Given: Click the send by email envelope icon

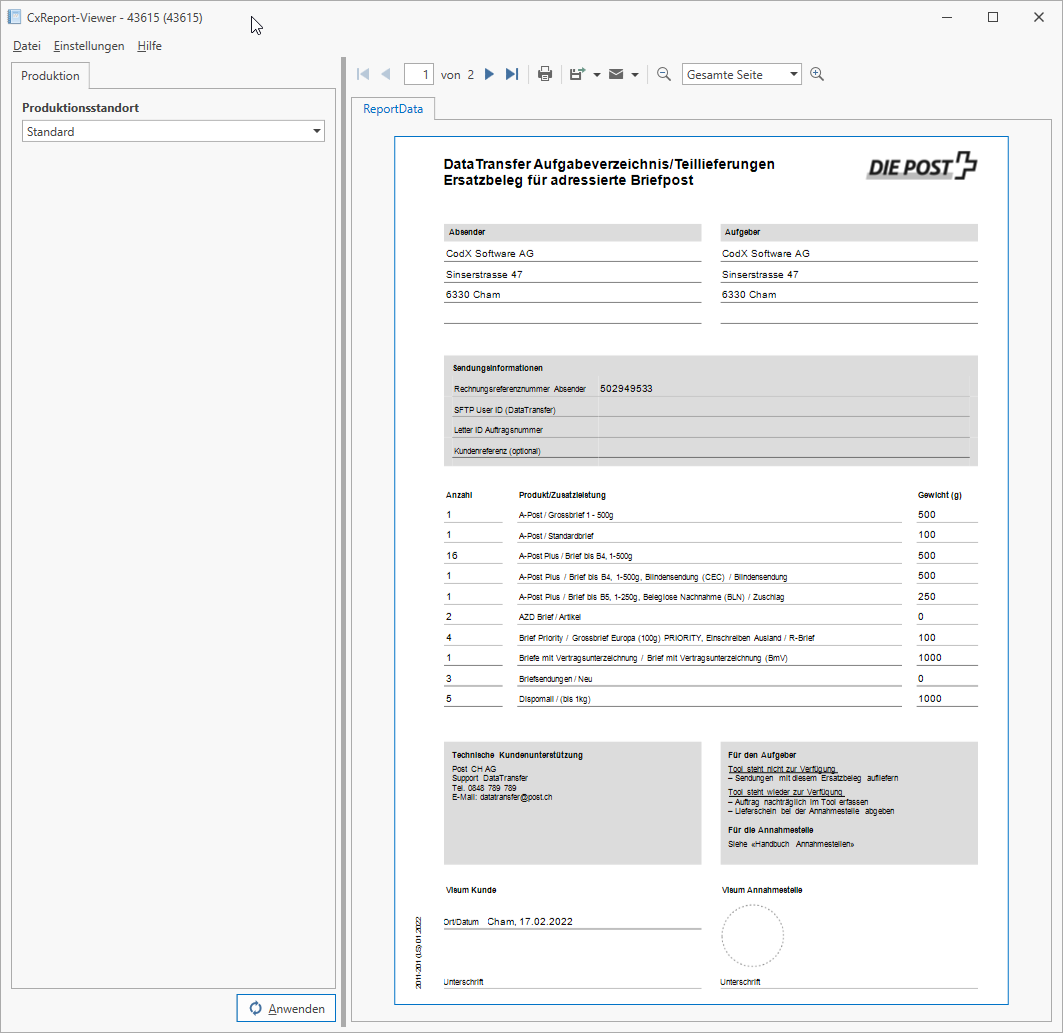Looking at the screenshot, I should (x=616, y=74).
